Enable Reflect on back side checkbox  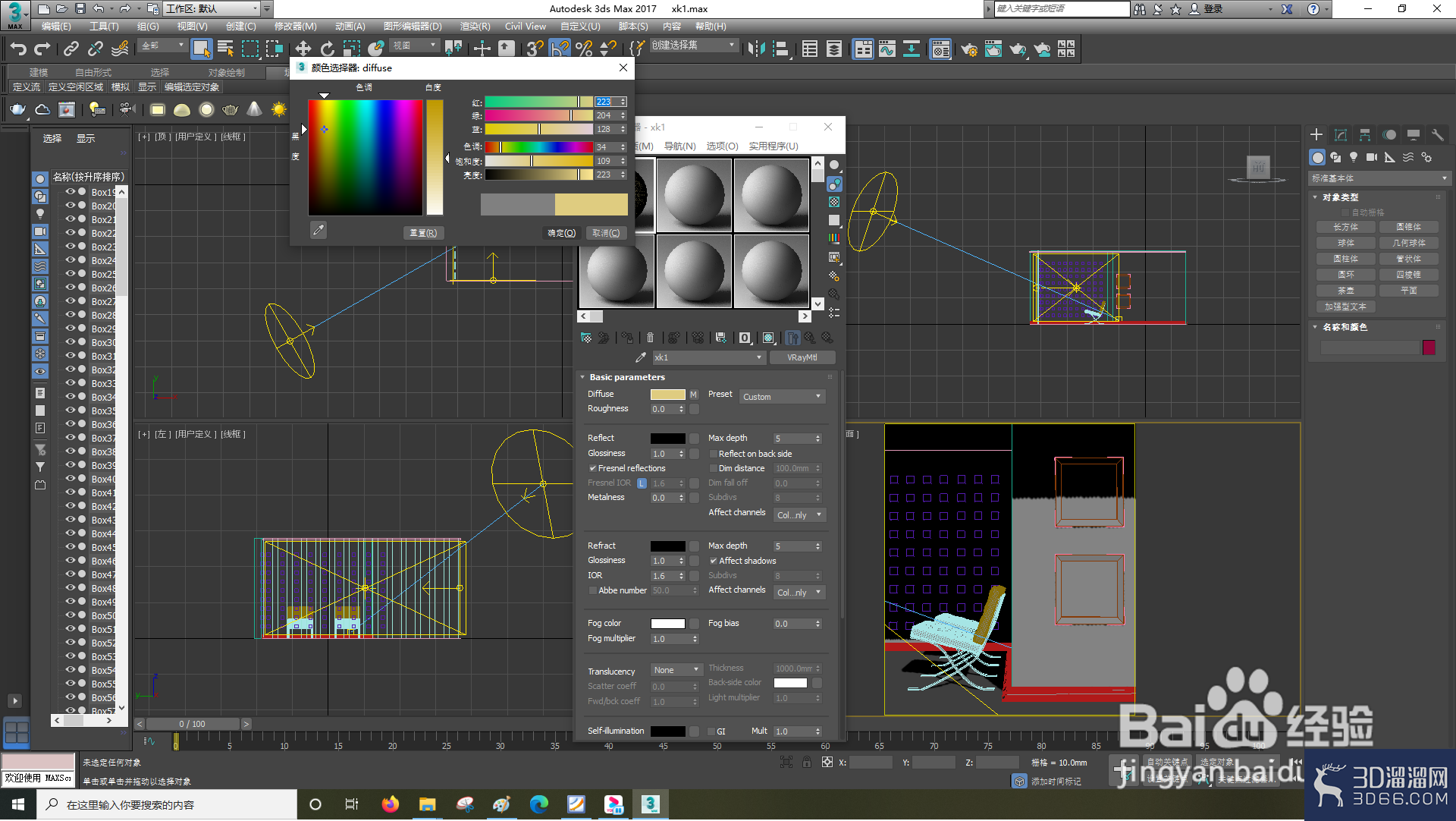coord(713,455)
